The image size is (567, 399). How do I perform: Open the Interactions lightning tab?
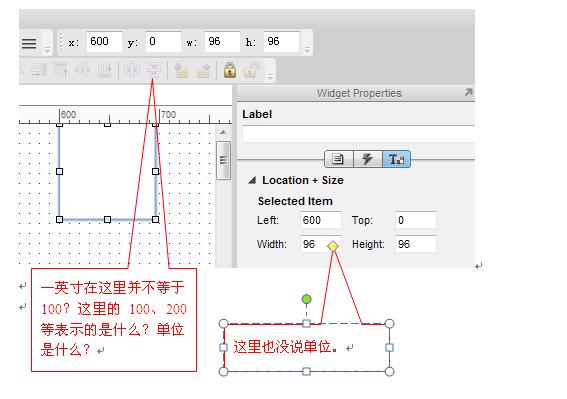tap(367, 159)
